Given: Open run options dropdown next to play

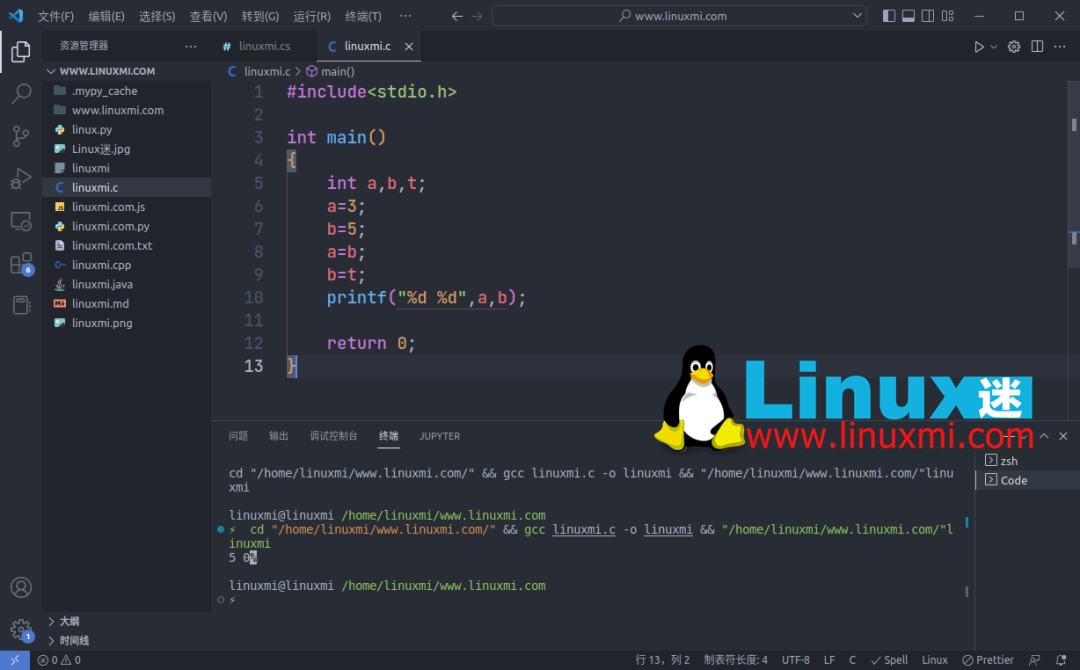Looking at the screenshot, I should click(x=993, y=47).
